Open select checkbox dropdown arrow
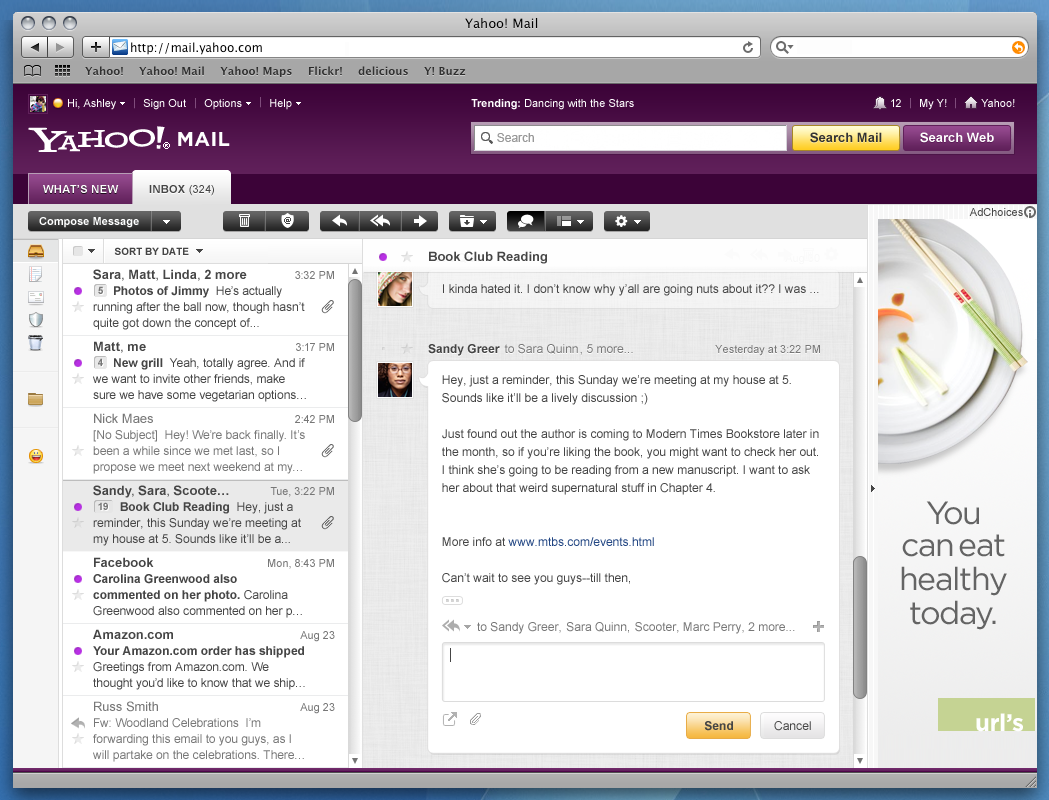1049x800 pixels. 92,251
